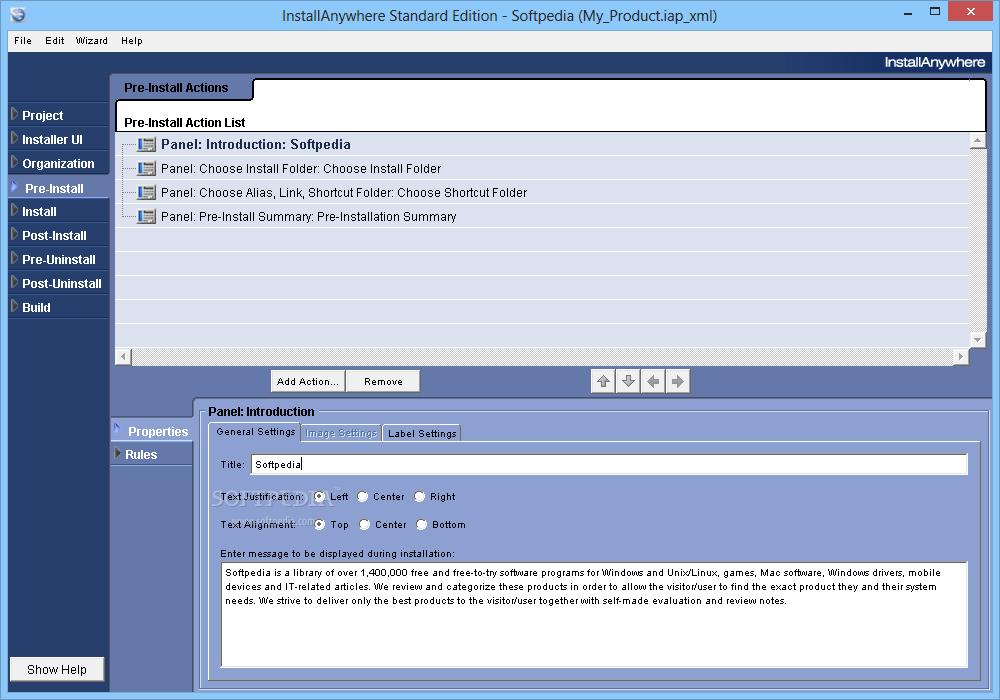1000x700 pixels.
Task: Click the panel icon beside Pre-Installation Summary
Action: [x=146, y=217]
